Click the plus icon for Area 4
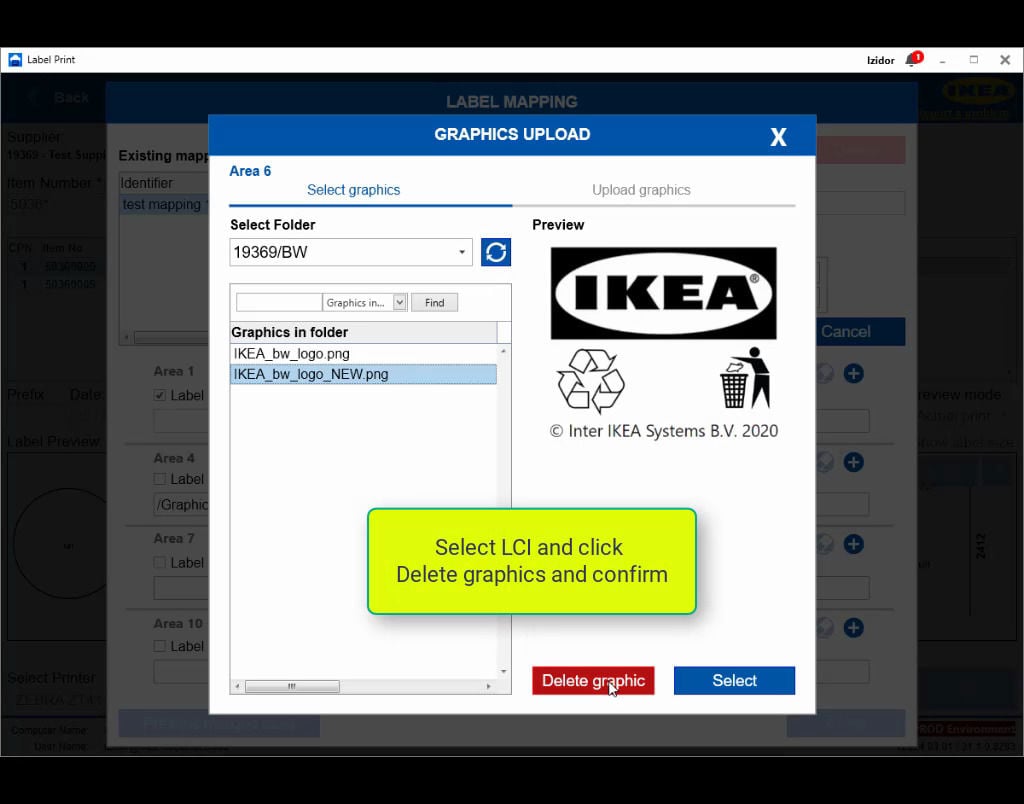1024x804 pixels. [853, 462]
